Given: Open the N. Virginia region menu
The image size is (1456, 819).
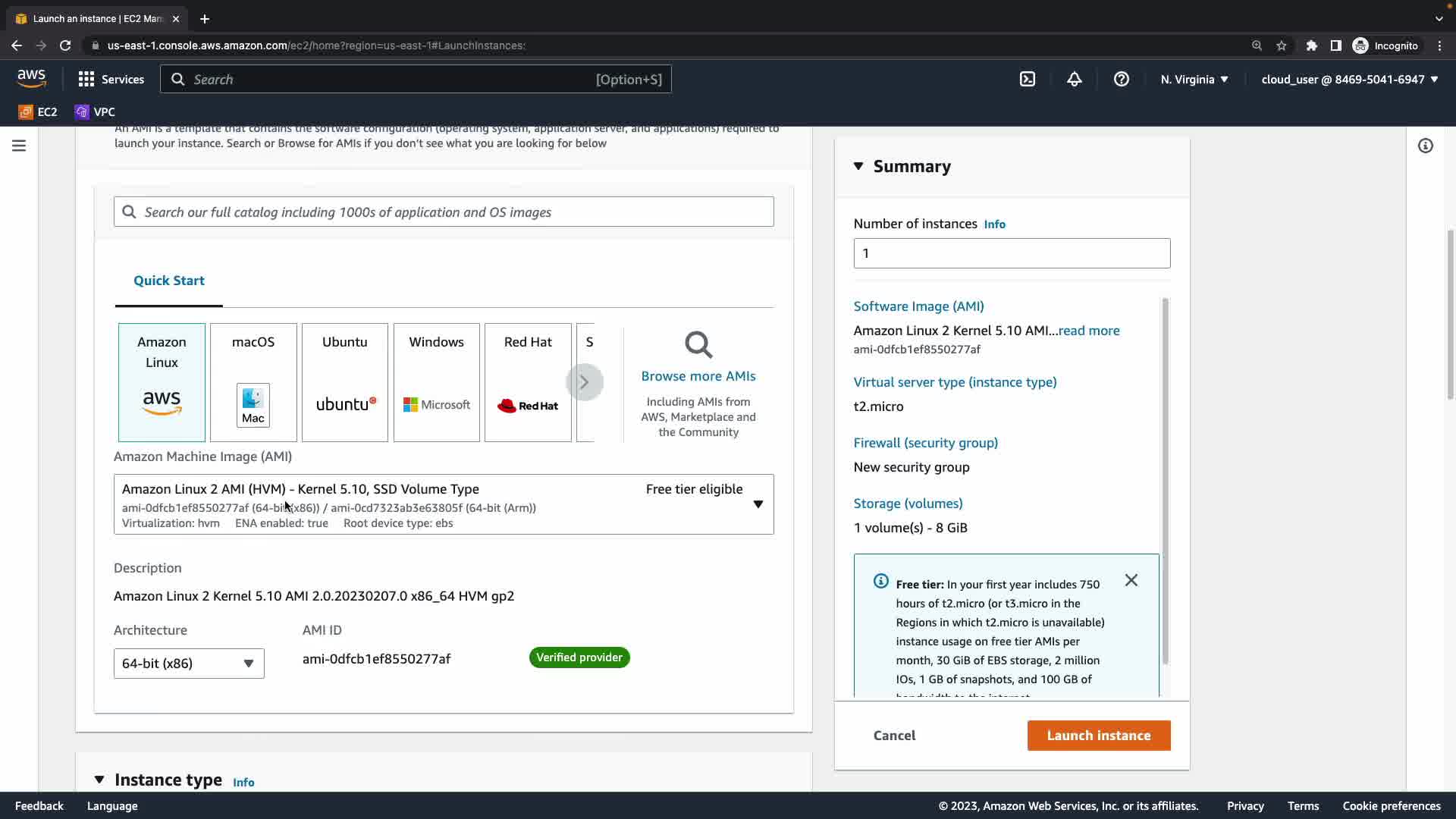Looking at the screenshot, I should pyautogui.click(x=1194, y=79).
